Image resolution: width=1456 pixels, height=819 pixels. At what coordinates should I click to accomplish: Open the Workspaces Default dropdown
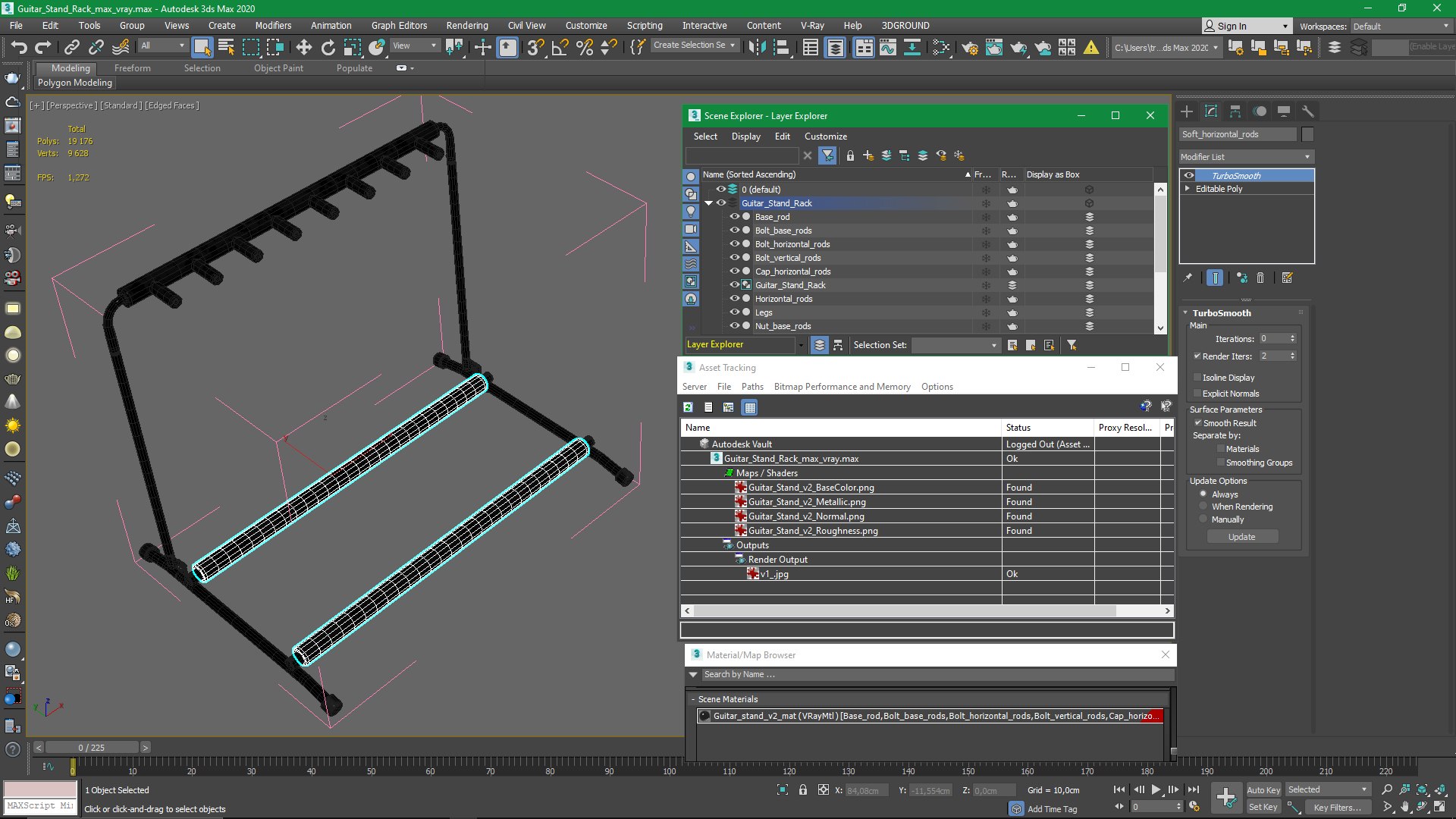click(x=1401, y=27)
